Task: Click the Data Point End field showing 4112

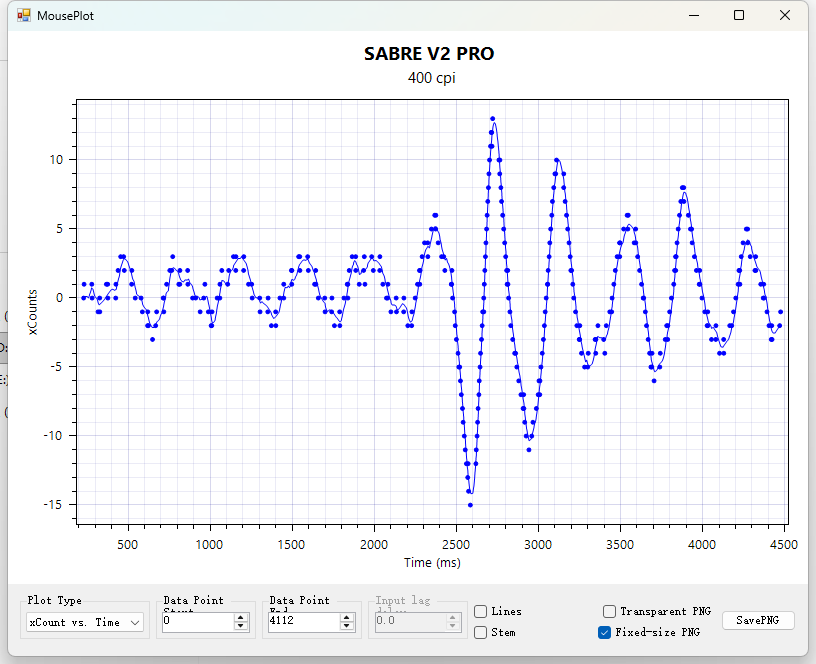Action: [304, 621]
